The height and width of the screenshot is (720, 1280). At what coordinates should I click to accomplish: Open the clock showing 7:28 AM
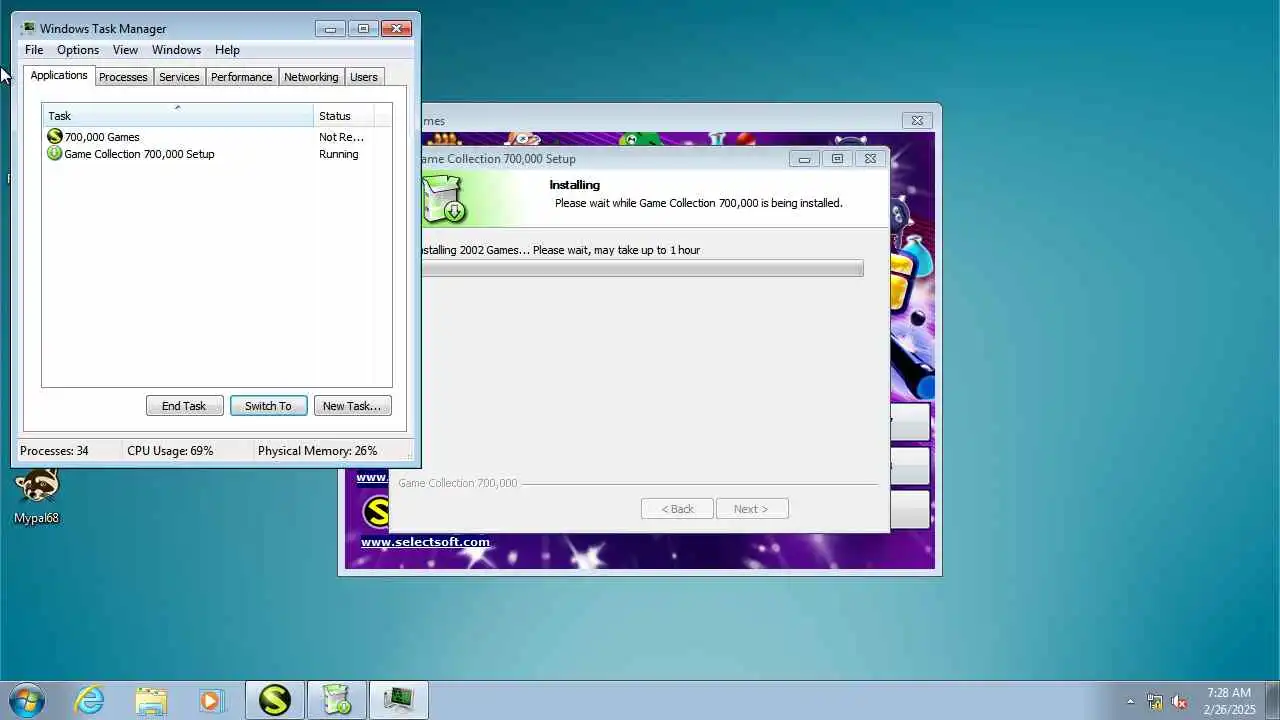(1229, 700)
